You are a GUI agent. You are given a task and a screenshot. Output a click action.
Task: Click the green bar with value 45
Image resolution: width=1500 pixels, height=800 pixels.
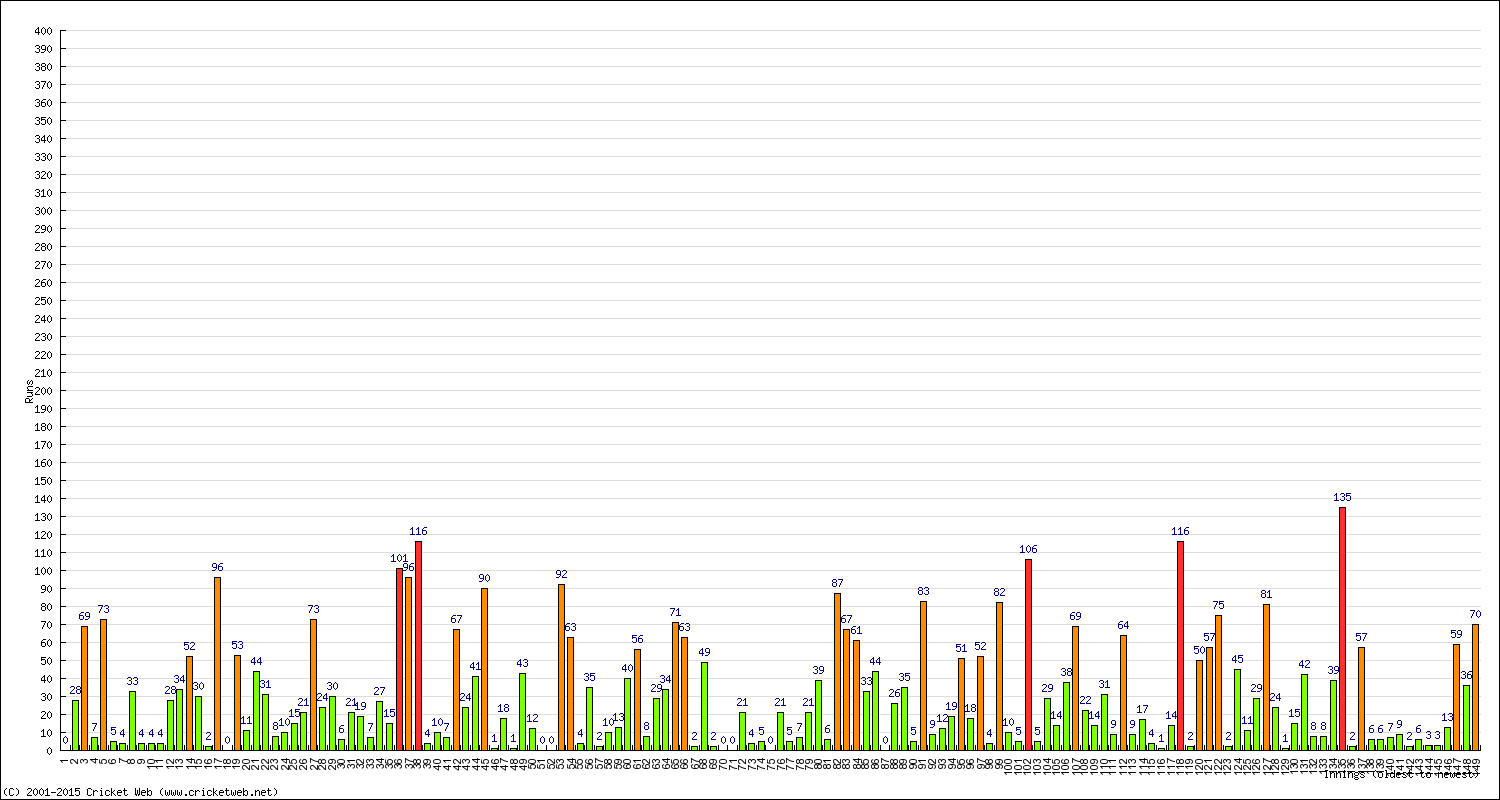(1237, 710)
